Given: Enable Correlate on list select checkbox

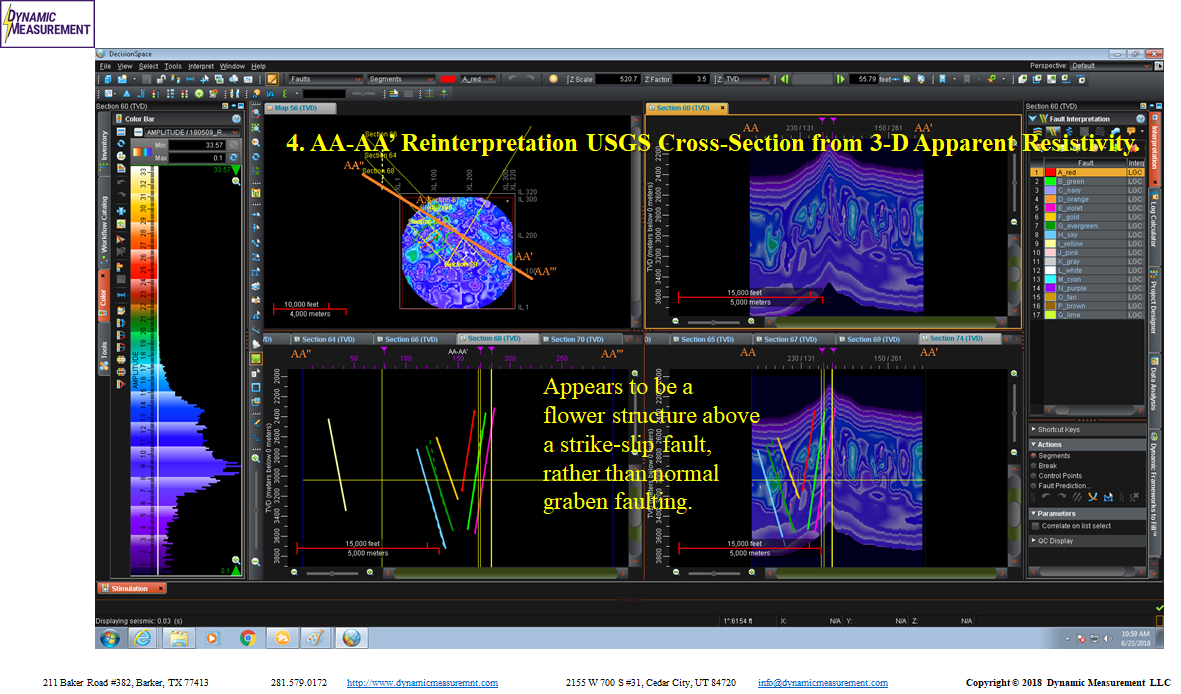Looking at the screenshot, I should pos(1035,526).
